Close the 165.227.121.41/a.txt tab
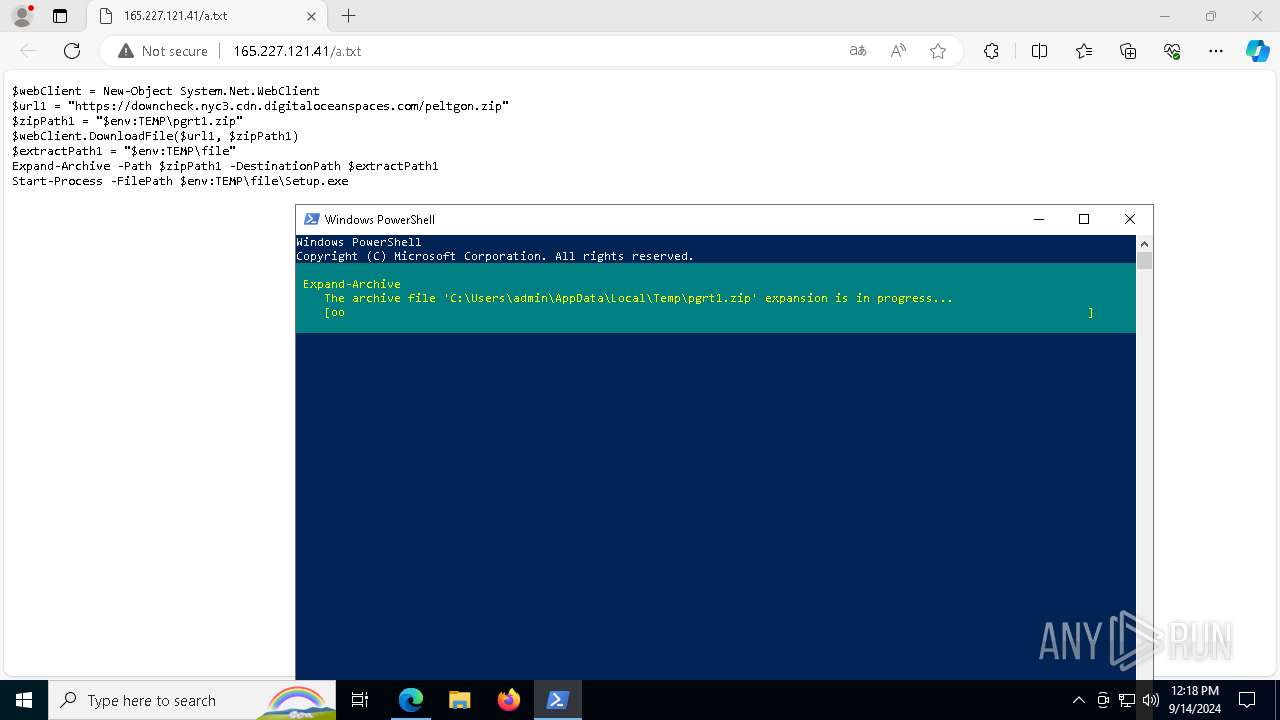1280x720 pixels. pos(311,16)
